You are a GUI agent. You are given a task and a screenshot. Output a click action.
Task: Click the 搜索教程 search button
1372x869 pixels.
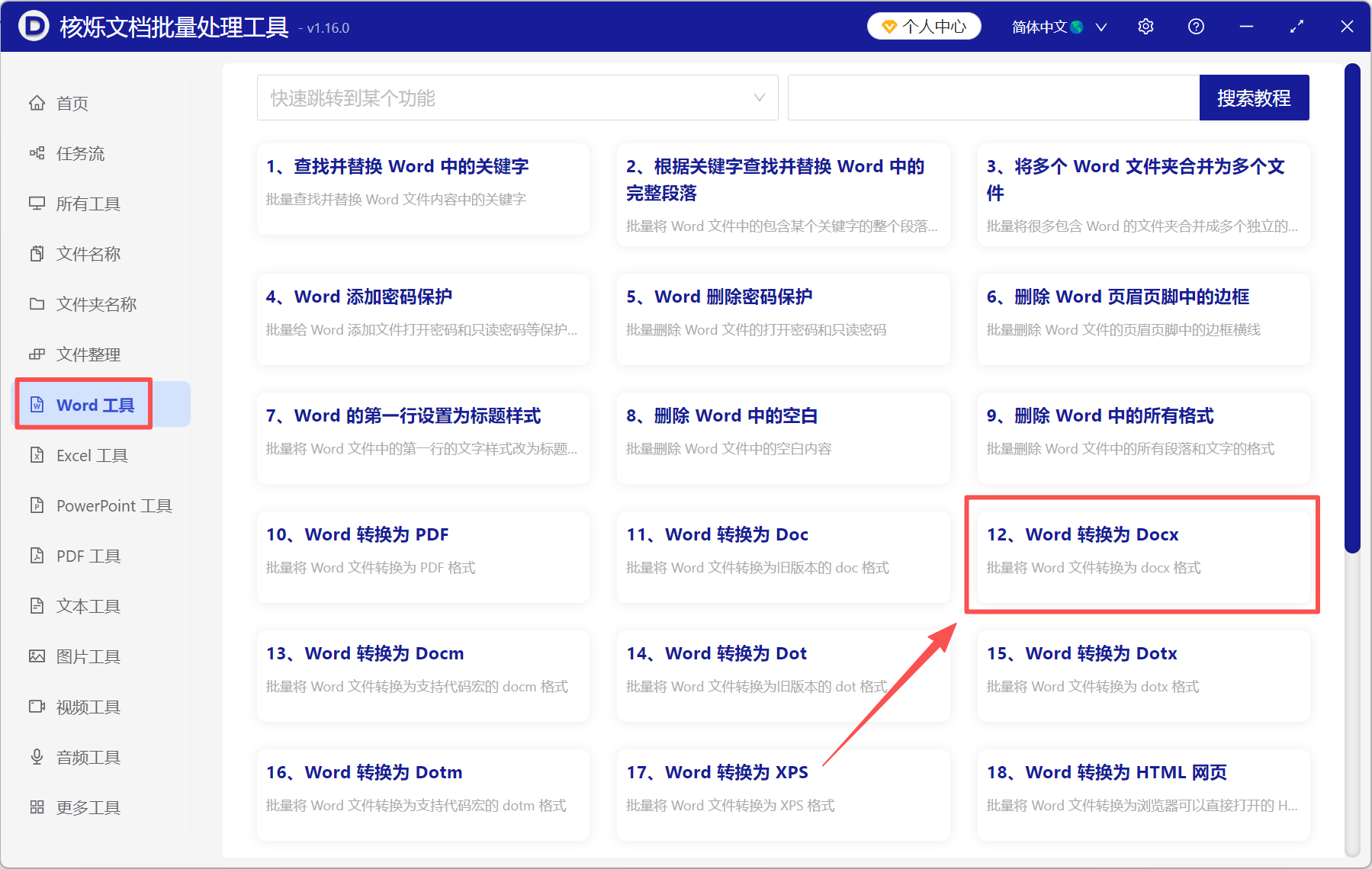(1254, 98)
